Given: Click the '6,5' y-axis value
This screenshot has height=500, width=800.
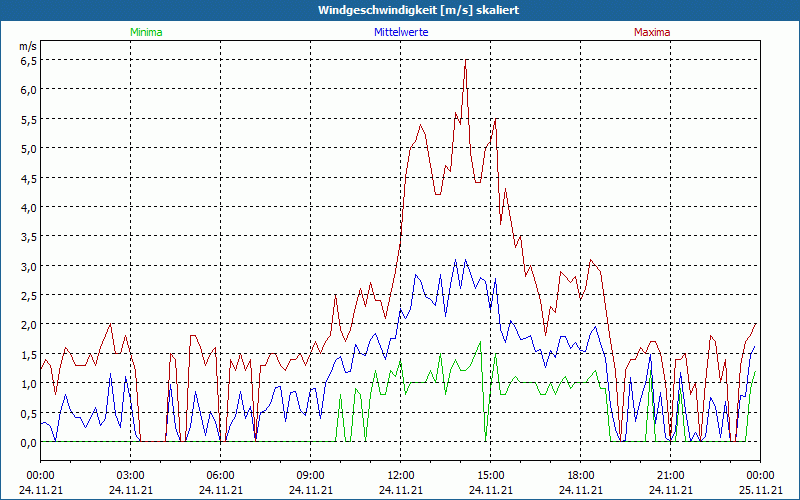Looking at the screenshot, I should coord(29,61).
